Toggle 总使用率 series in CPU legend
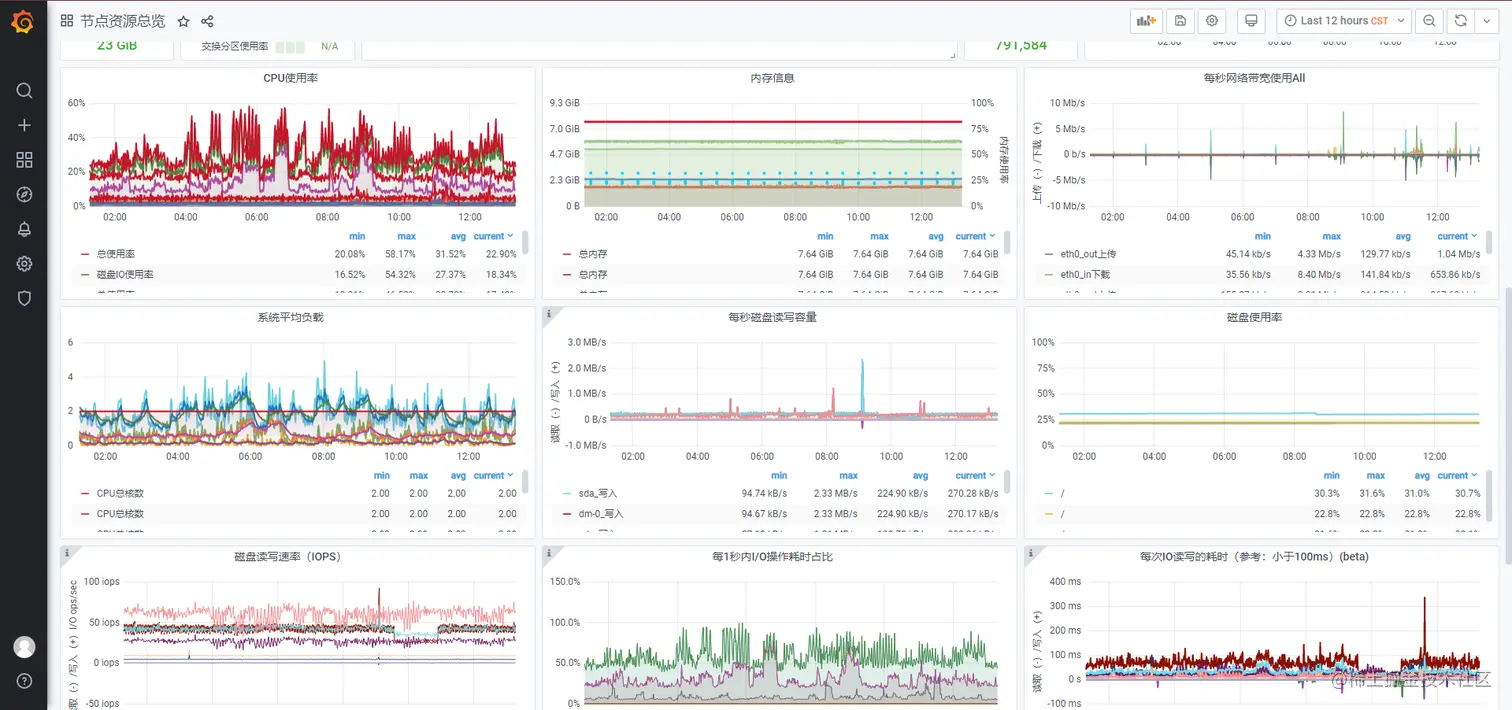Viewport: 1512px width, 710px height. pyautogui.click(x=115, y=254)
